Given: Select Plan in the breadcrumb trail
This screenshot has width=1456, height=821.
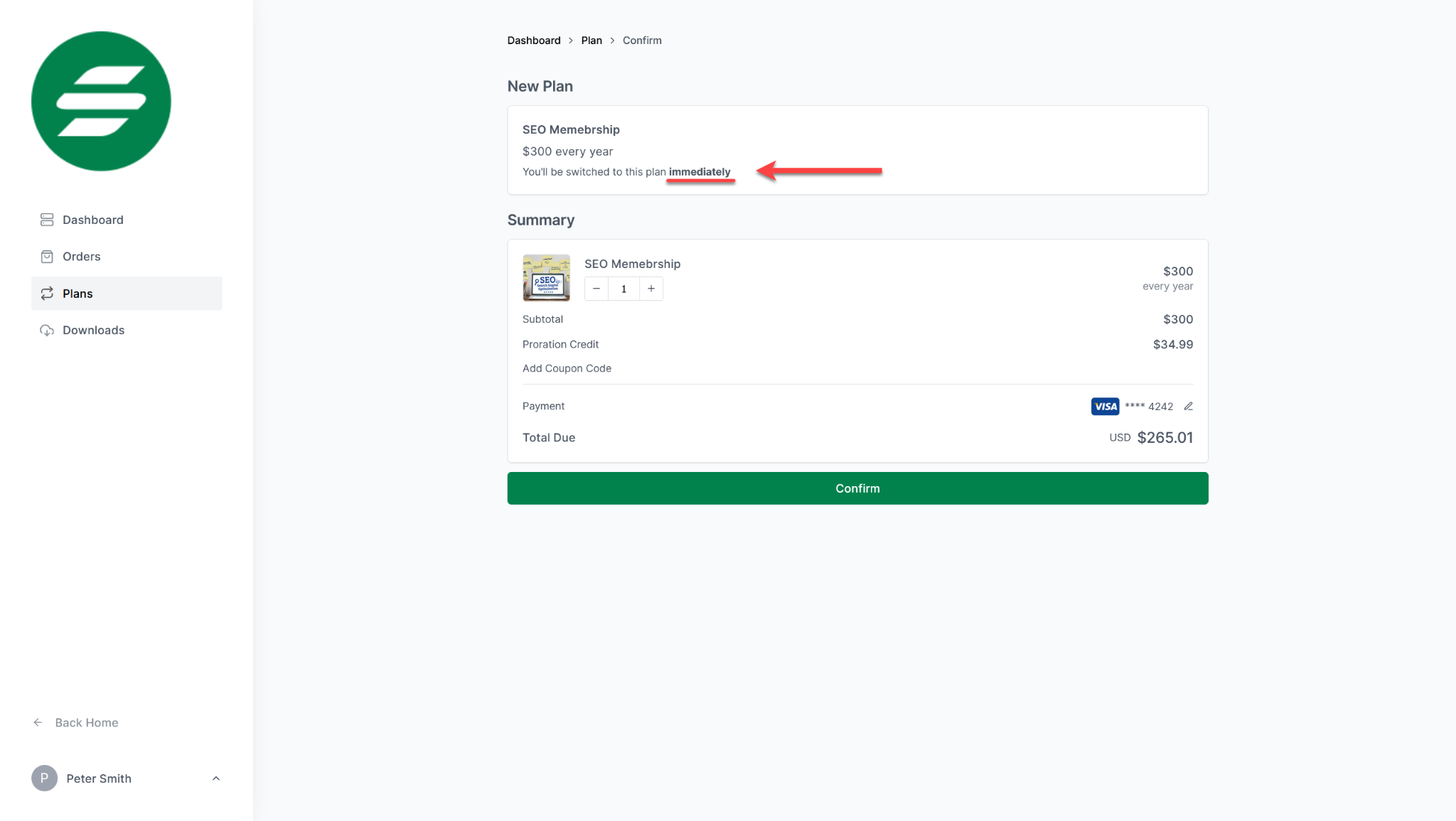Looking at the screenshot, I should (x=591, y=40).
